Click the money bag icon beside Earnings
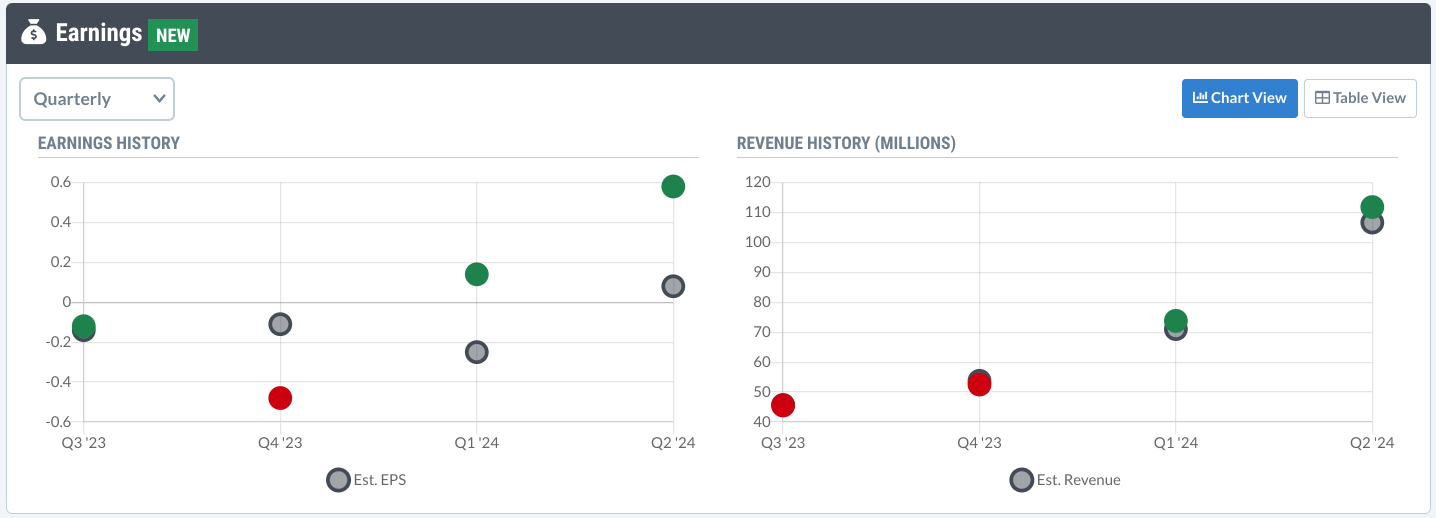The height and width of the screenshot is (518, 1436). pyautogui.click(x=34, y=33)
